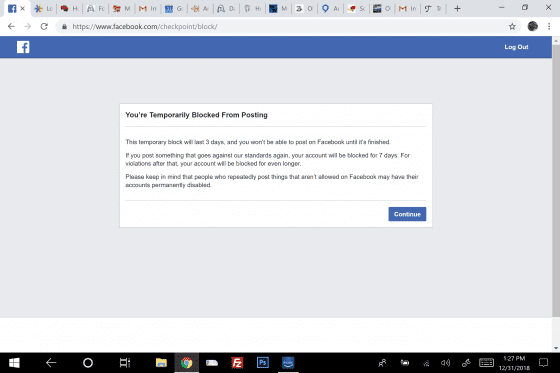Open a new browser tab with the plus
Screen dimensions: 560x373
coord(457,9)
